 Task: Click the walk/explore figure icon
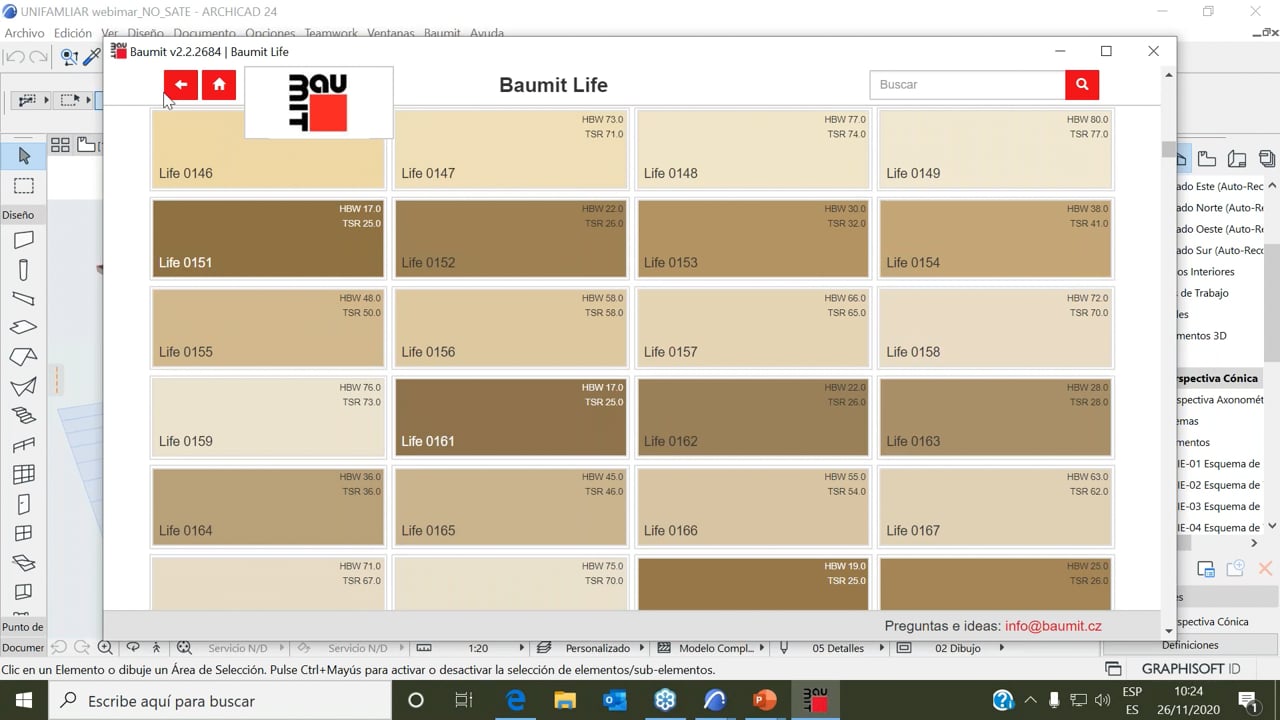(156, 648)
